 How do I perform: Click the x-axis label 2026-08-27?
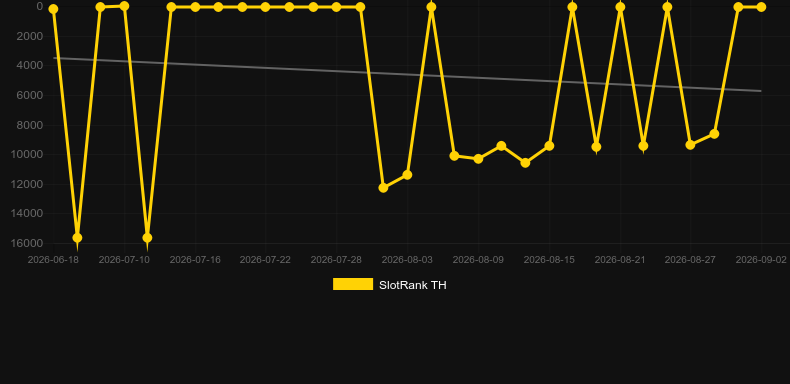(690, 260)
